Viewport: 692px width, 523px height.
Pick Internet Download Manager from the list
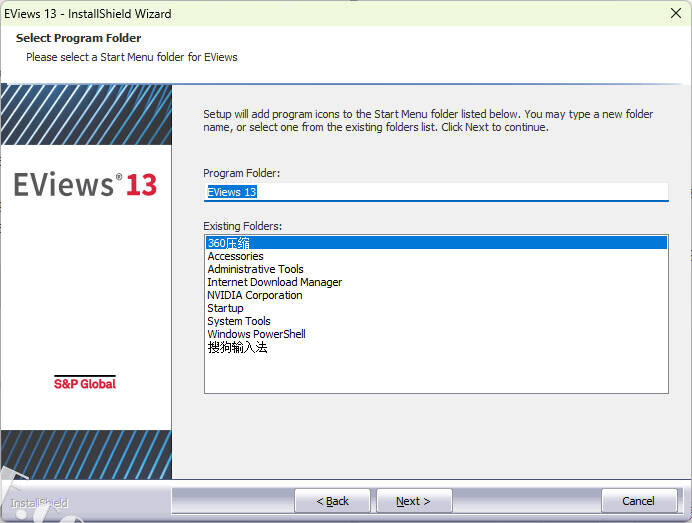274,282
